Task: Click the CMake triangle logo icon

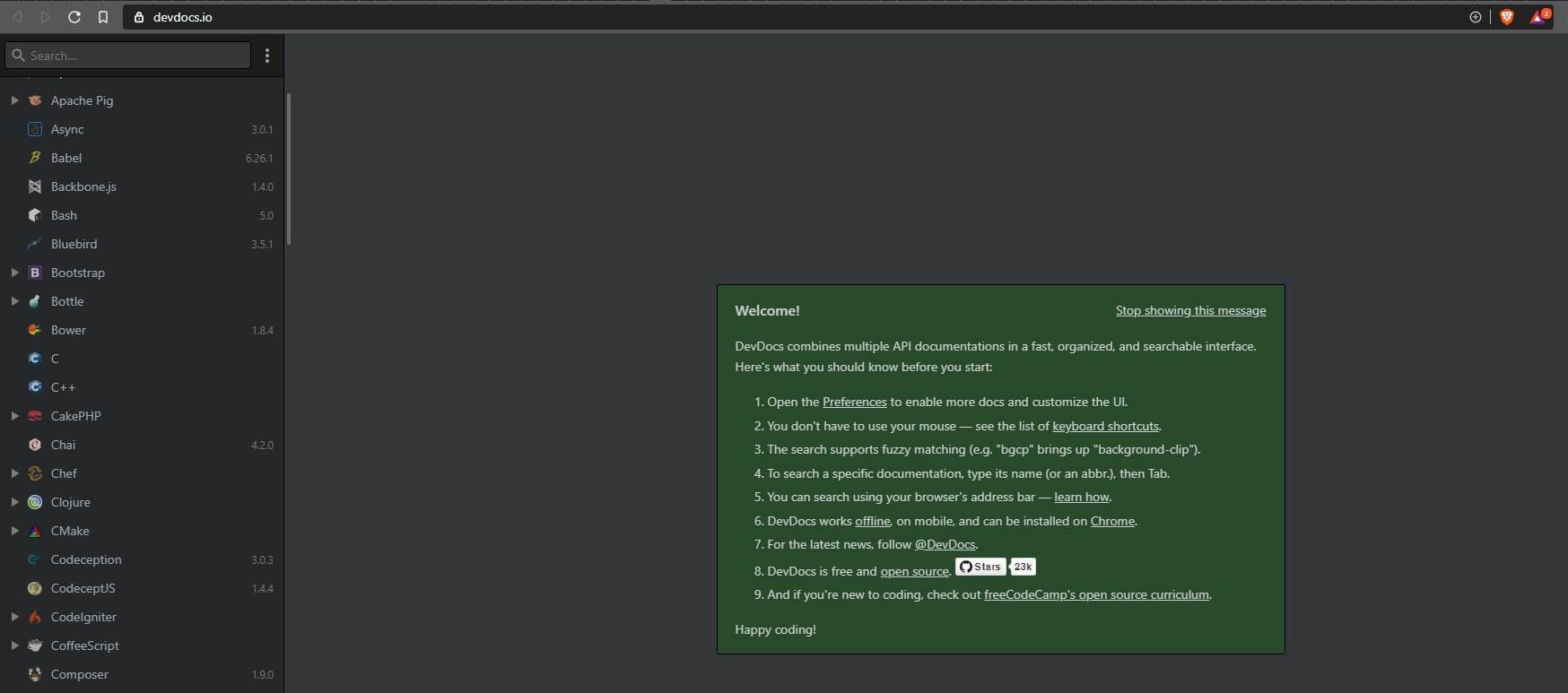Action: click(x=35, y=531)
